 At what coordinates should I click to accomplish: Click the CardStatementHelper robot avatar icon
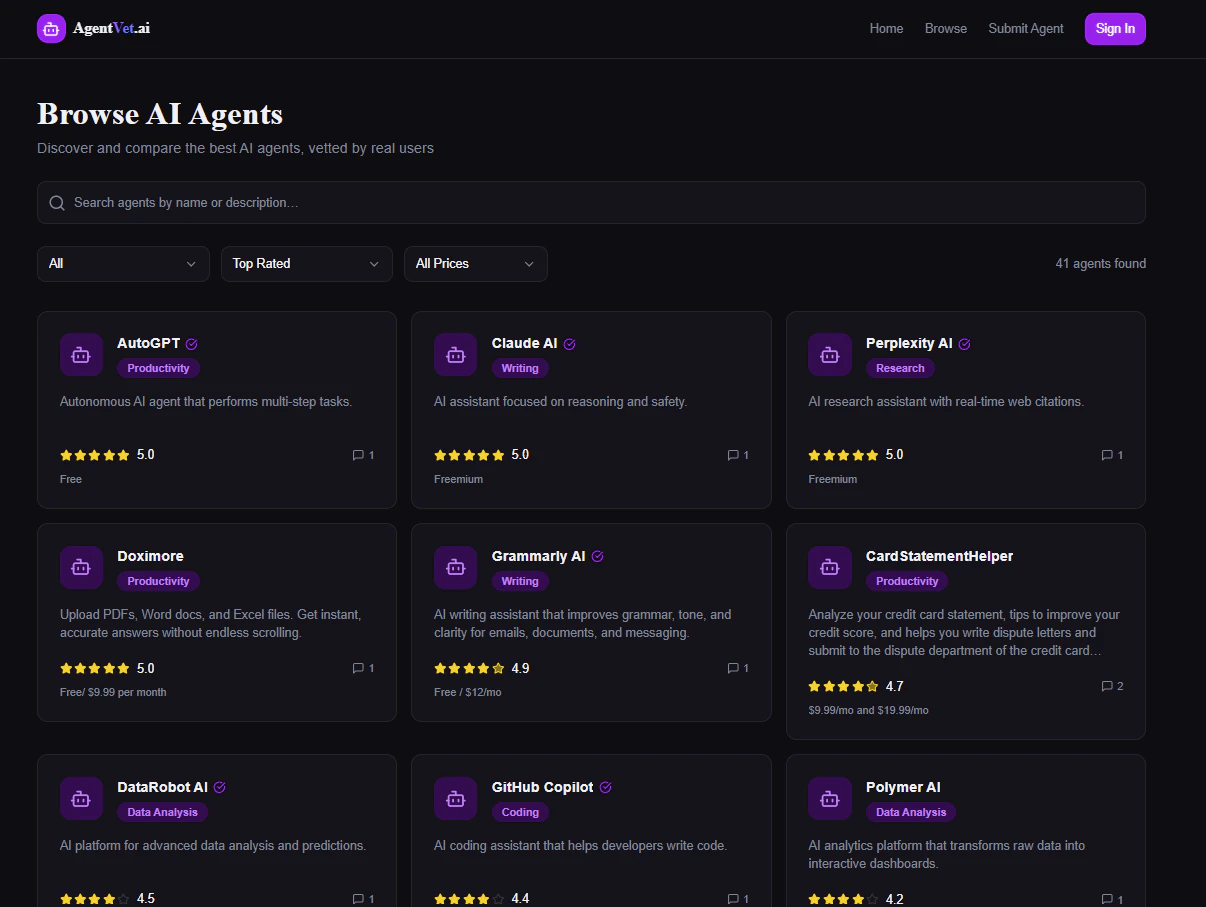(x=829, y=568)
